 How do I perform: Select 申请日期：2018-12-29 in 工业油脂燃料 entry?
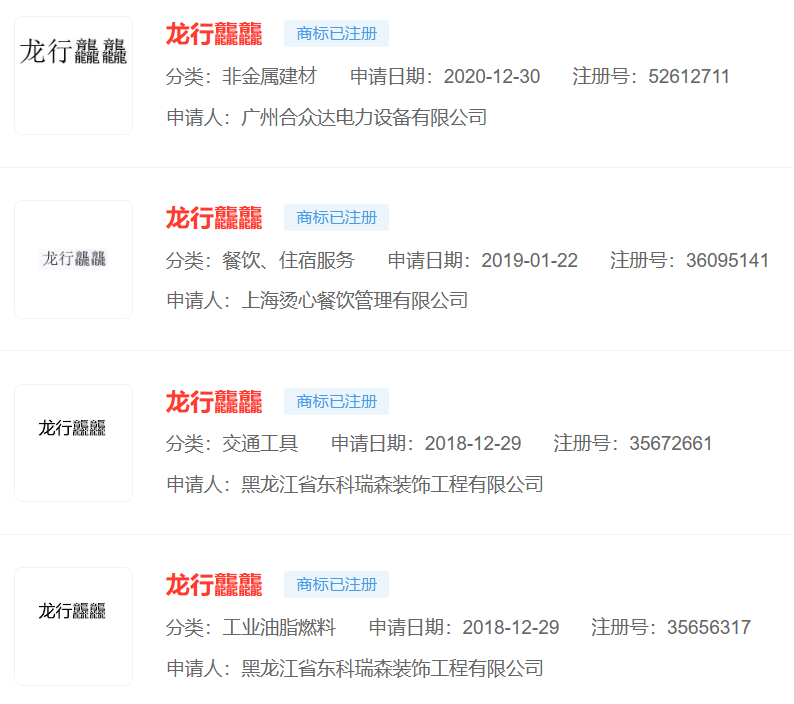coord(464,628)
